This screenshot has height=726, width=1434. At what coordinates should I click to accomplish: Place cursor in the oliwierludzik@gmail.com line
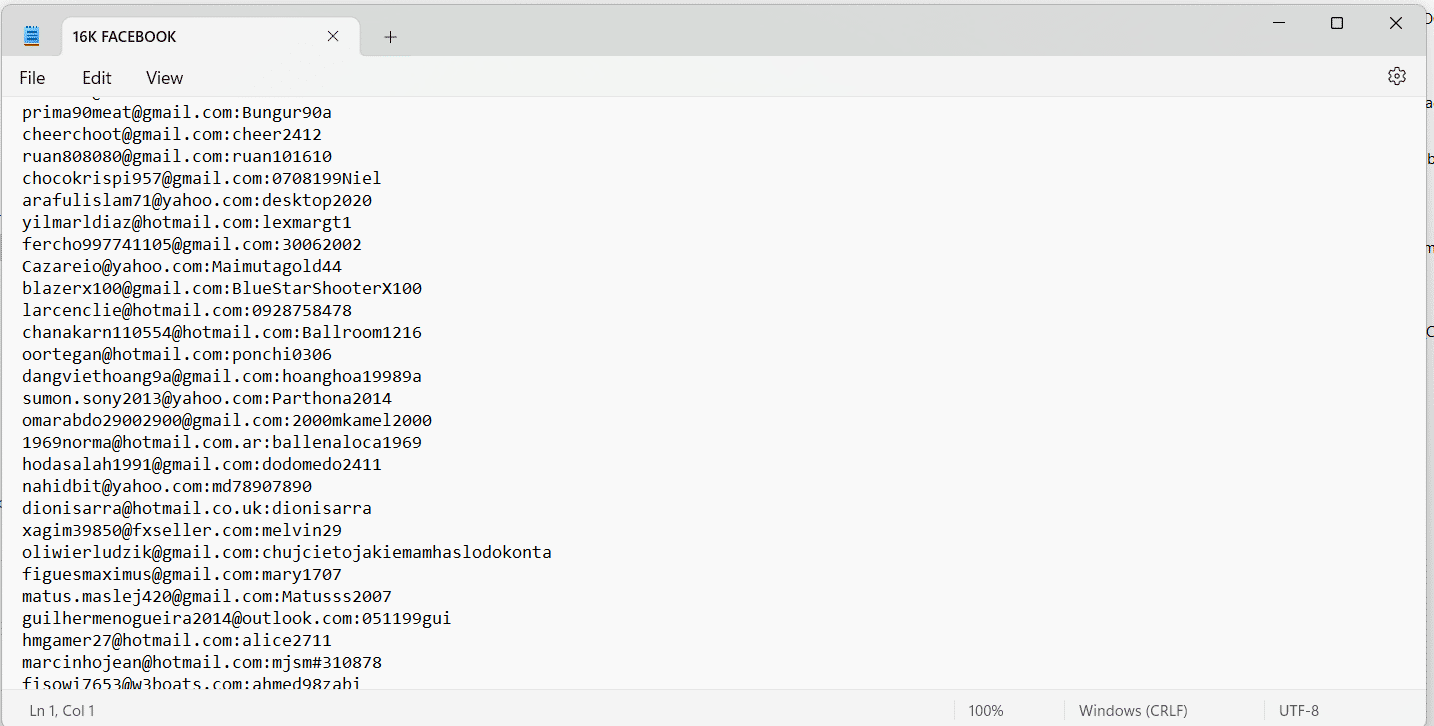[x=287, y=552]
